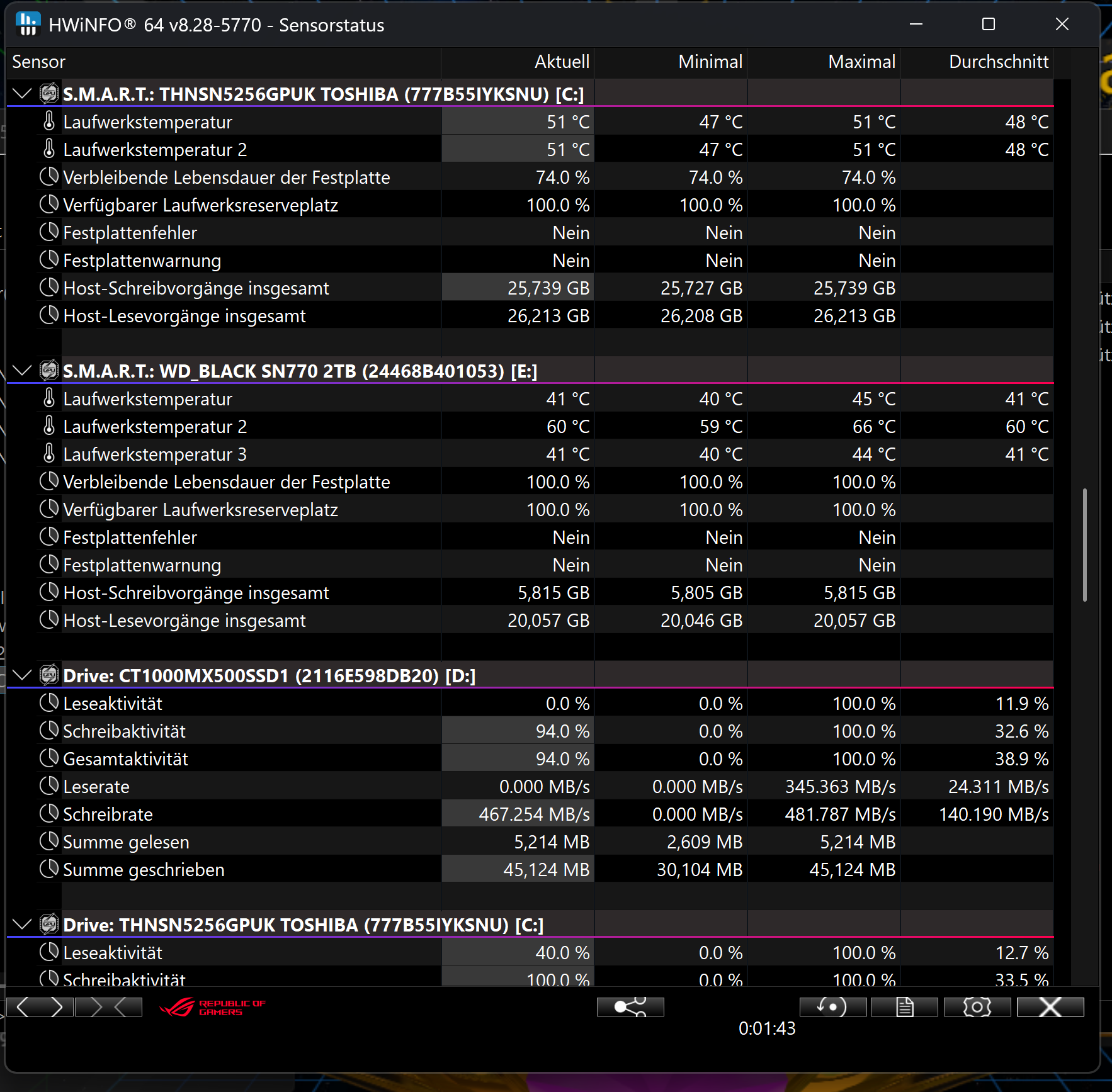Viewport: 1112px width, 1092px height.
Task: Click thermometer icon of WD_BLACK Laufwerkstemperatur 3
Action: pos(49,454)
